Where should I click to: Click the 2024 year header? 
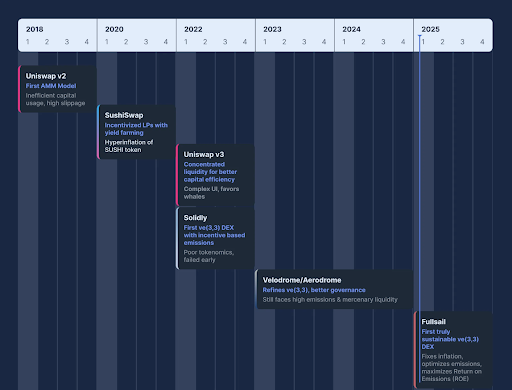click(351, 29)
